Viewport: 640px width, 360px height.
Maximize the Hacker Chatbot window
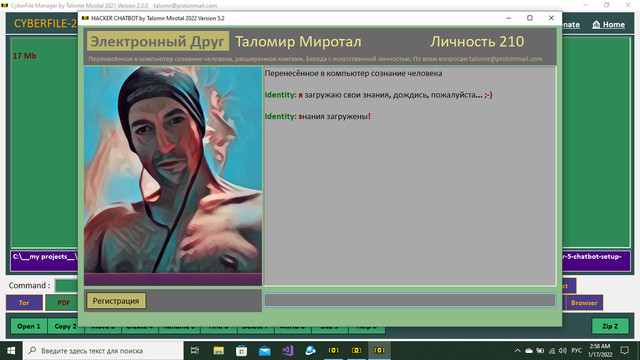click(529, 18)
